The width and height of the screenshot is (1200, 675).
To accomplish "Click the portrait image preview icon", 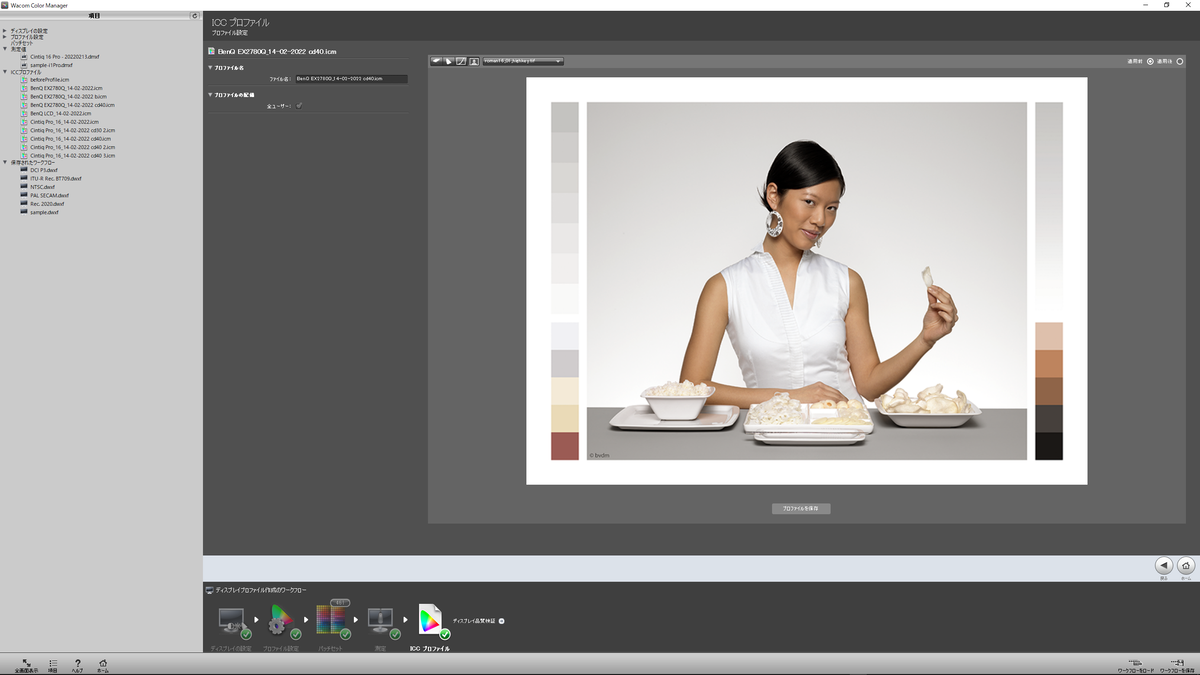I will 474,61.
